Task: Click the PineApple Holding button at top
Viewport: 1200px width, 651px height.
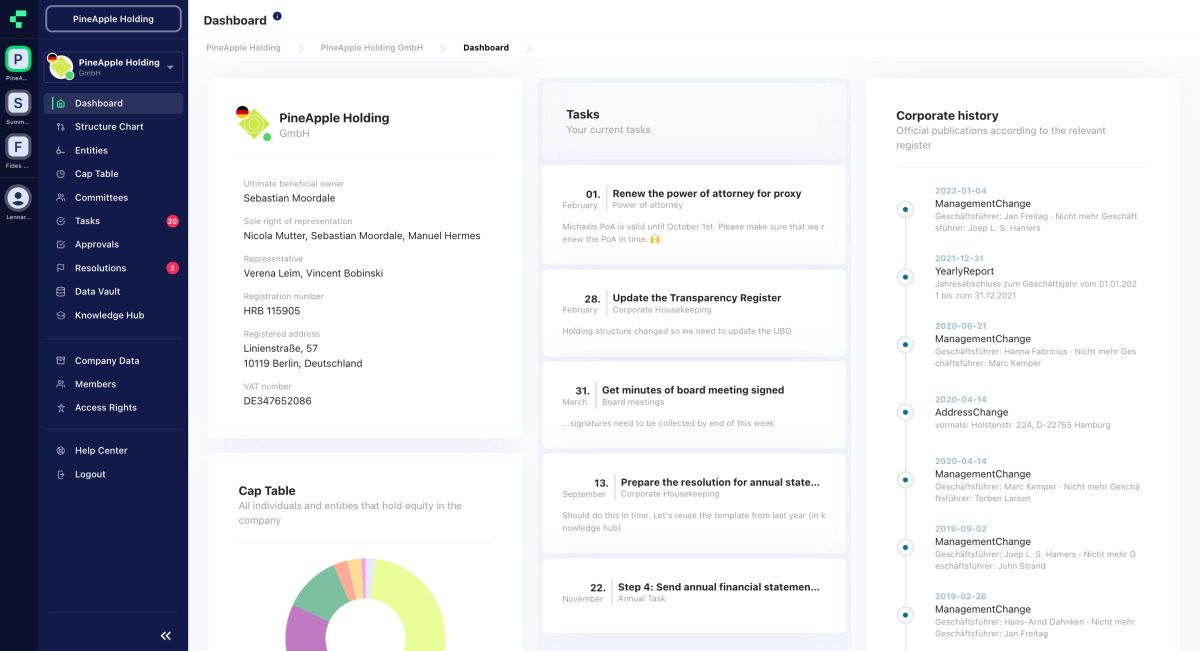Action: [x=113, y=19]
